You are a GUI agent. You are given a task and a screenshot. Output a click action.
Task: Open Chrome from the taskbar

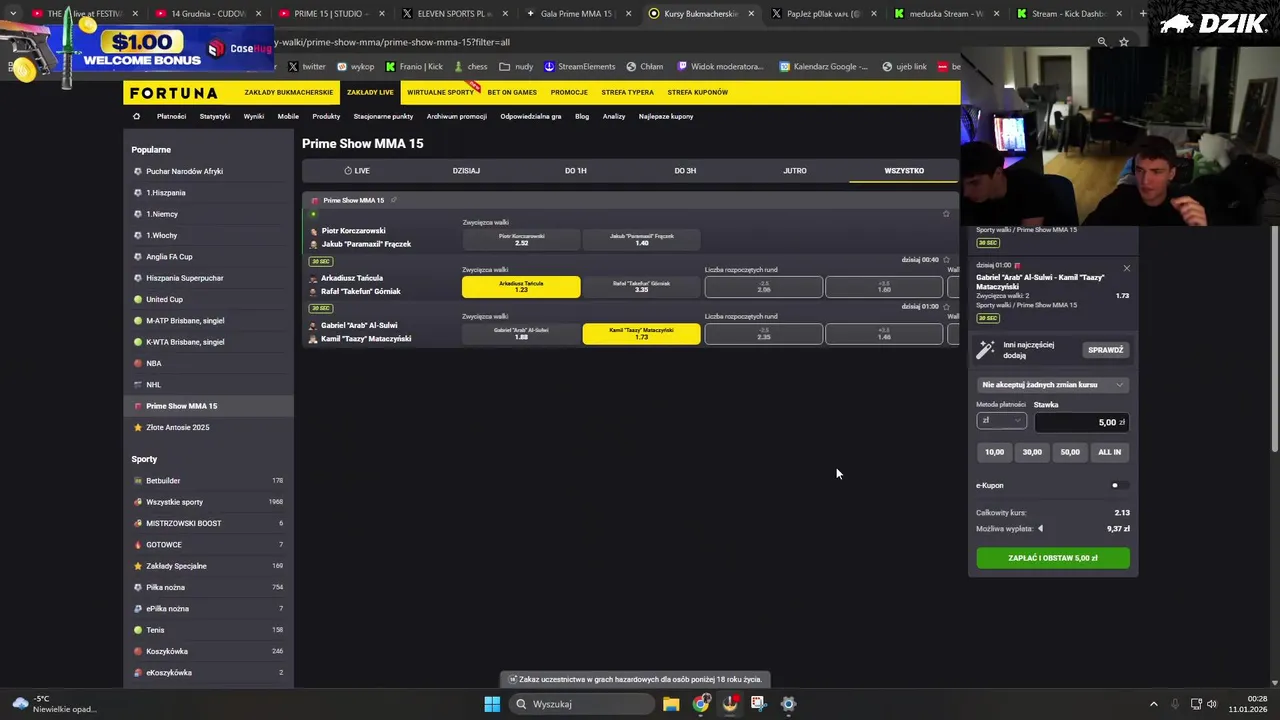pyautogui.click(x=701, y=704)
